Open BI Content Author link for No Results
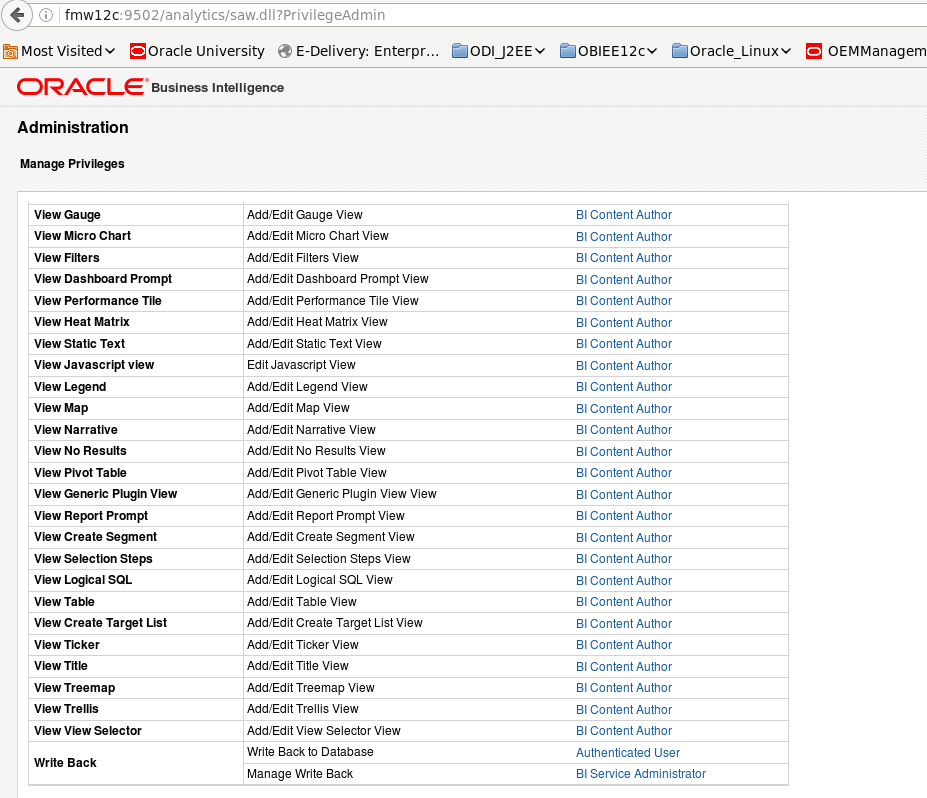This screenshot has width=927, height=798. (x=624, y=452)
